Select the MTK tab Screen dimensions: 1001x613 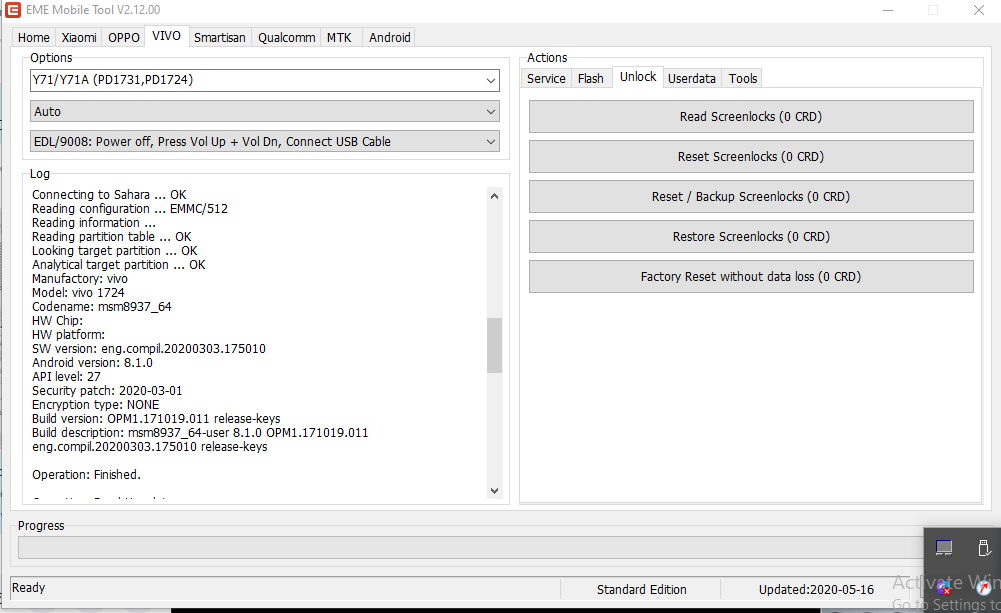(x=339, y=37)
